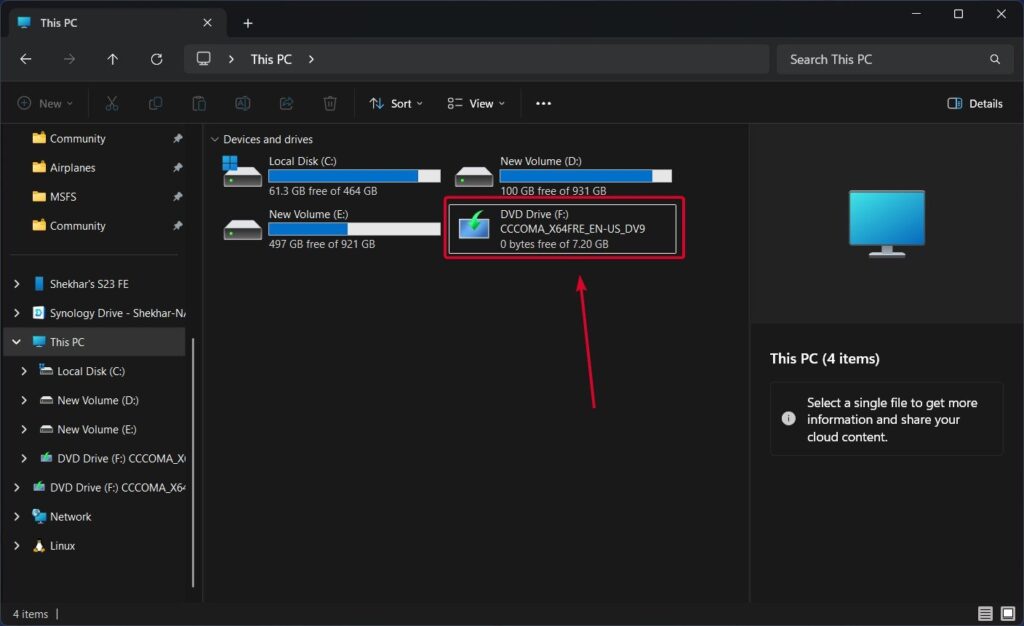Switch to large thumbnails view from the status bar
Viewport: 1024px width, 626px height.
click(1008, 613)
